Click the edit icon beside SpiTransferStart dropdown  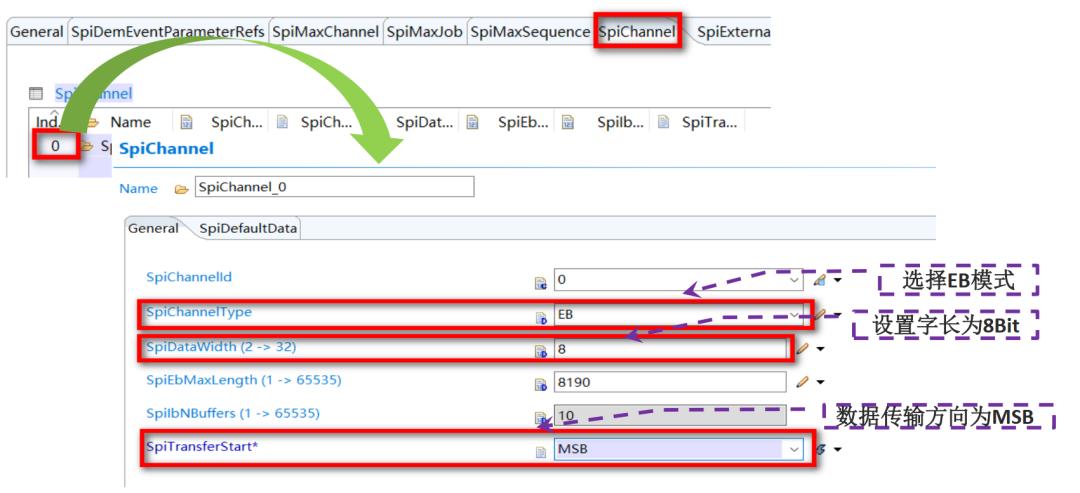820,449
